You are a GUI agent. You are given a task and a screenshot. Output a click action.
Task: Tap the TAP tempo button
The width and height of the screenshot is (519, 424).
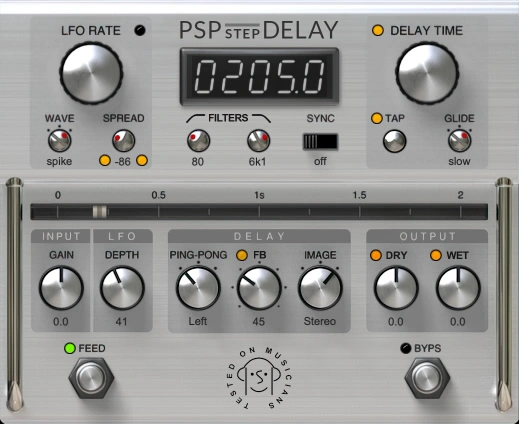click(395, 141)
